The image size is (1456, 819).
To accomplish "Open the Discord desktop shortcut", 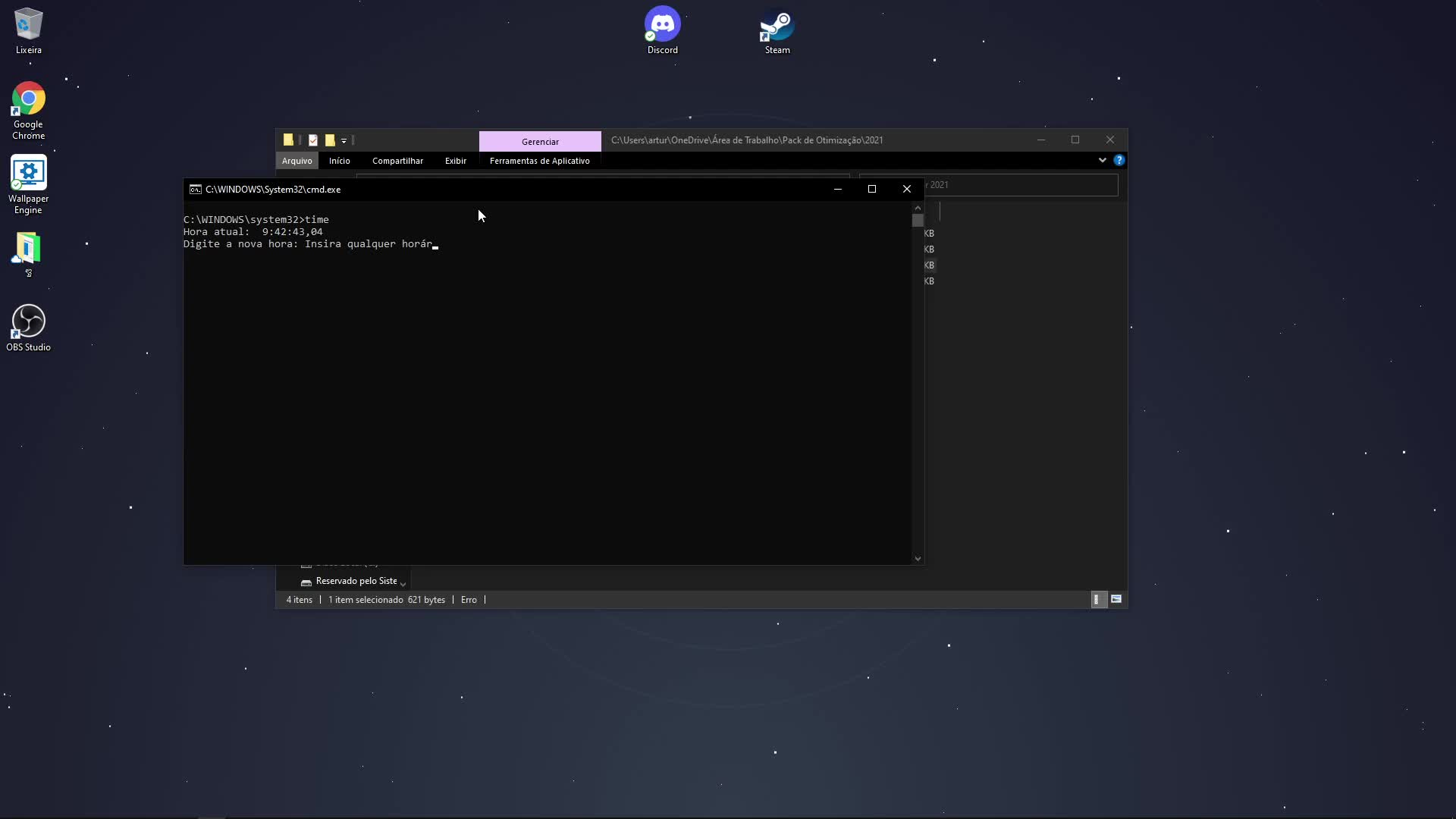I will click(x=662, y=30).
